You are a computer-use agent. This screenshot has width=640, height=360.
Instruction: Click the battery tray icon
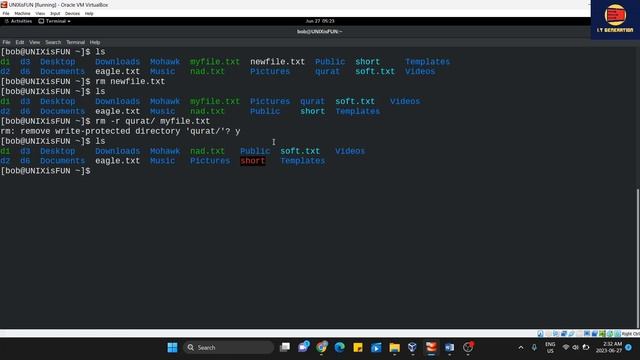click(586, 347)
